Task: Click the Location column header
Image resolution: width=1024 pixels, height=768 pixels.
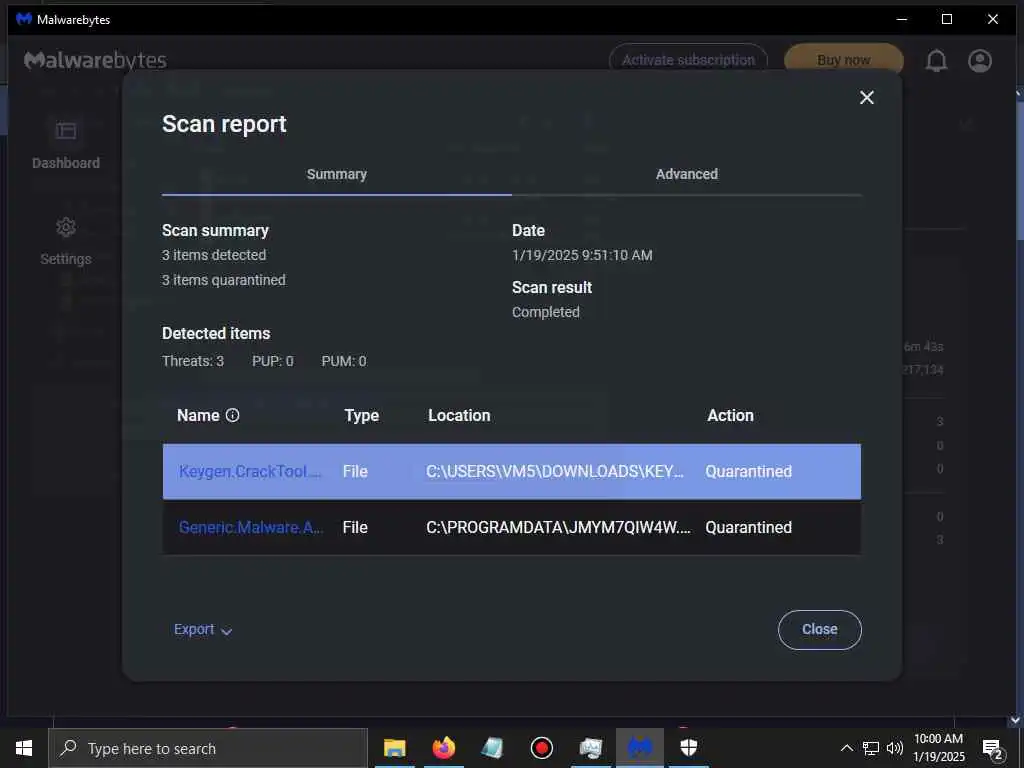Action: [x=459, y=415]
